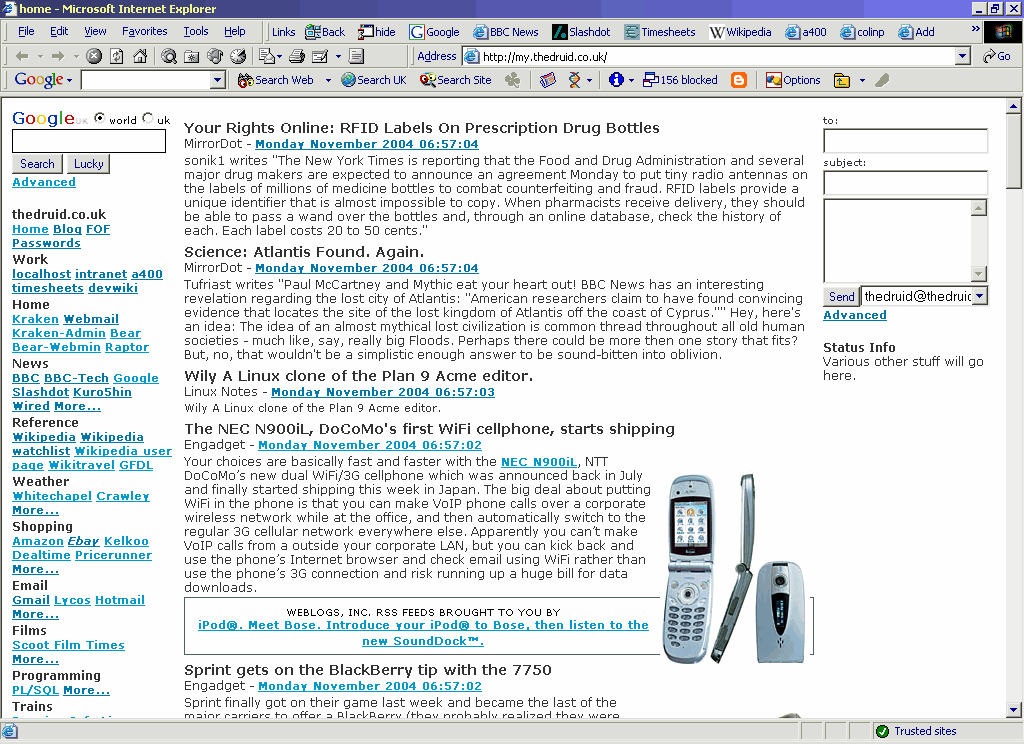Click the Stop loading toolbar icon
This screenshot has width=1024, height=744.
coord(94,56)
